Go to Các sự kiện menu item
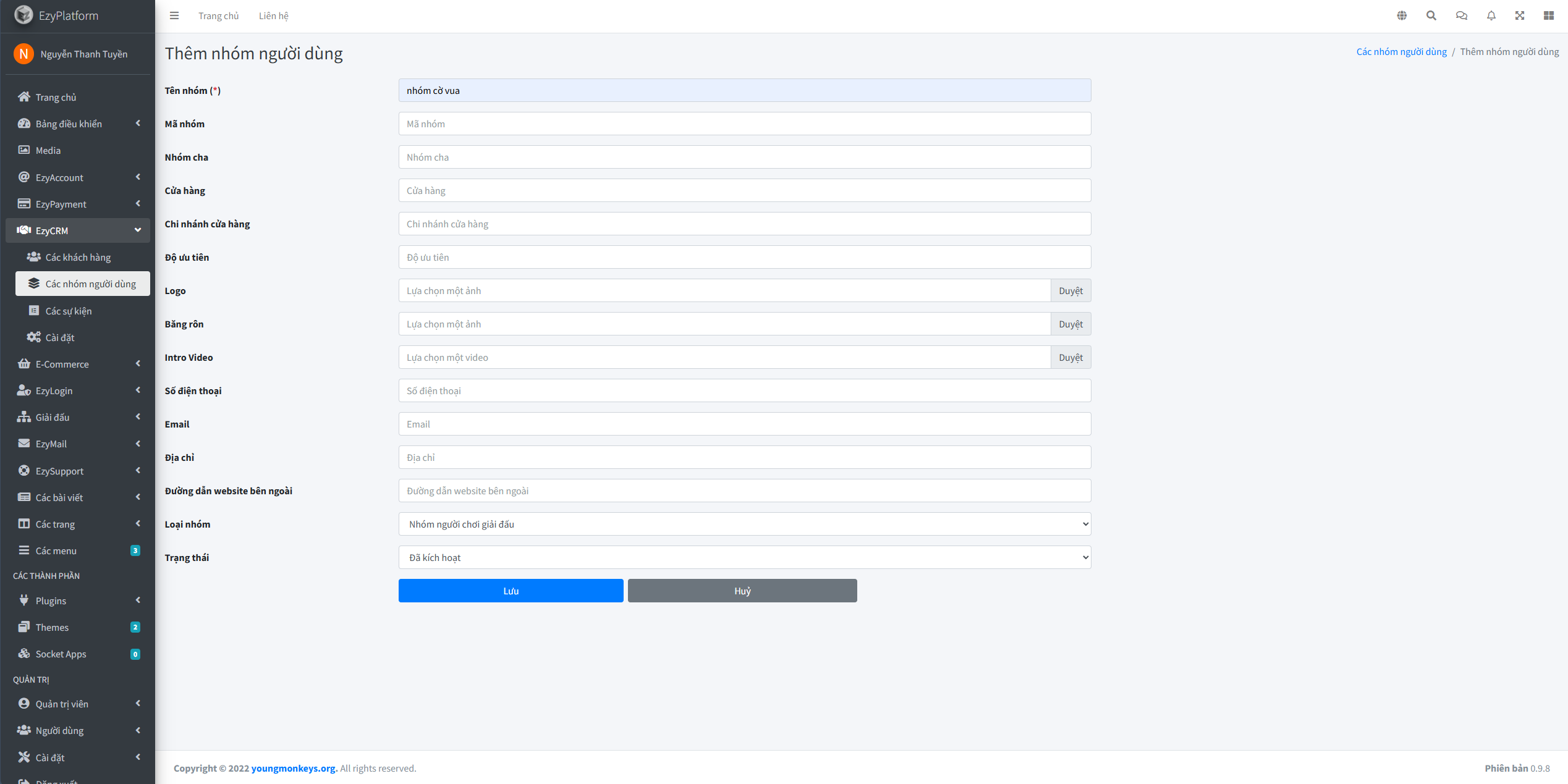 [x=69, y=311]
